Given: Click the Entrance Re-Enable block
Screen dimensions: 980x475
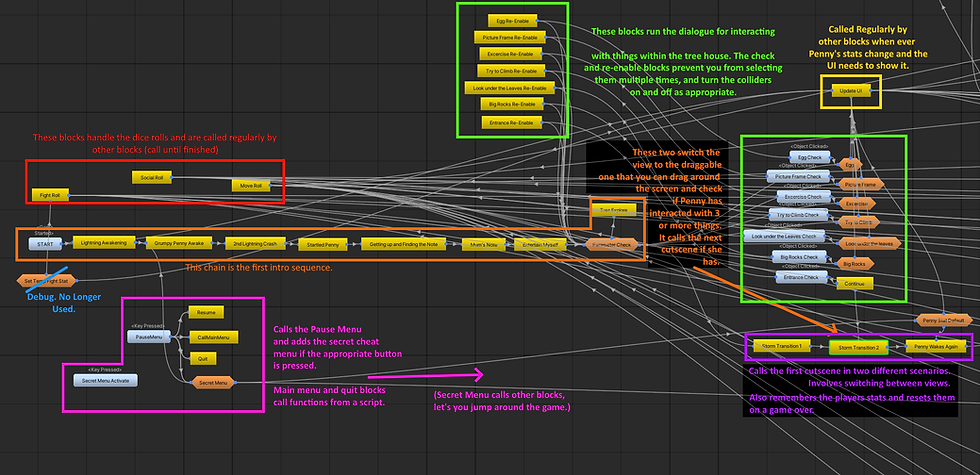Looking at the screenshot, I should (x=511, y=122).
